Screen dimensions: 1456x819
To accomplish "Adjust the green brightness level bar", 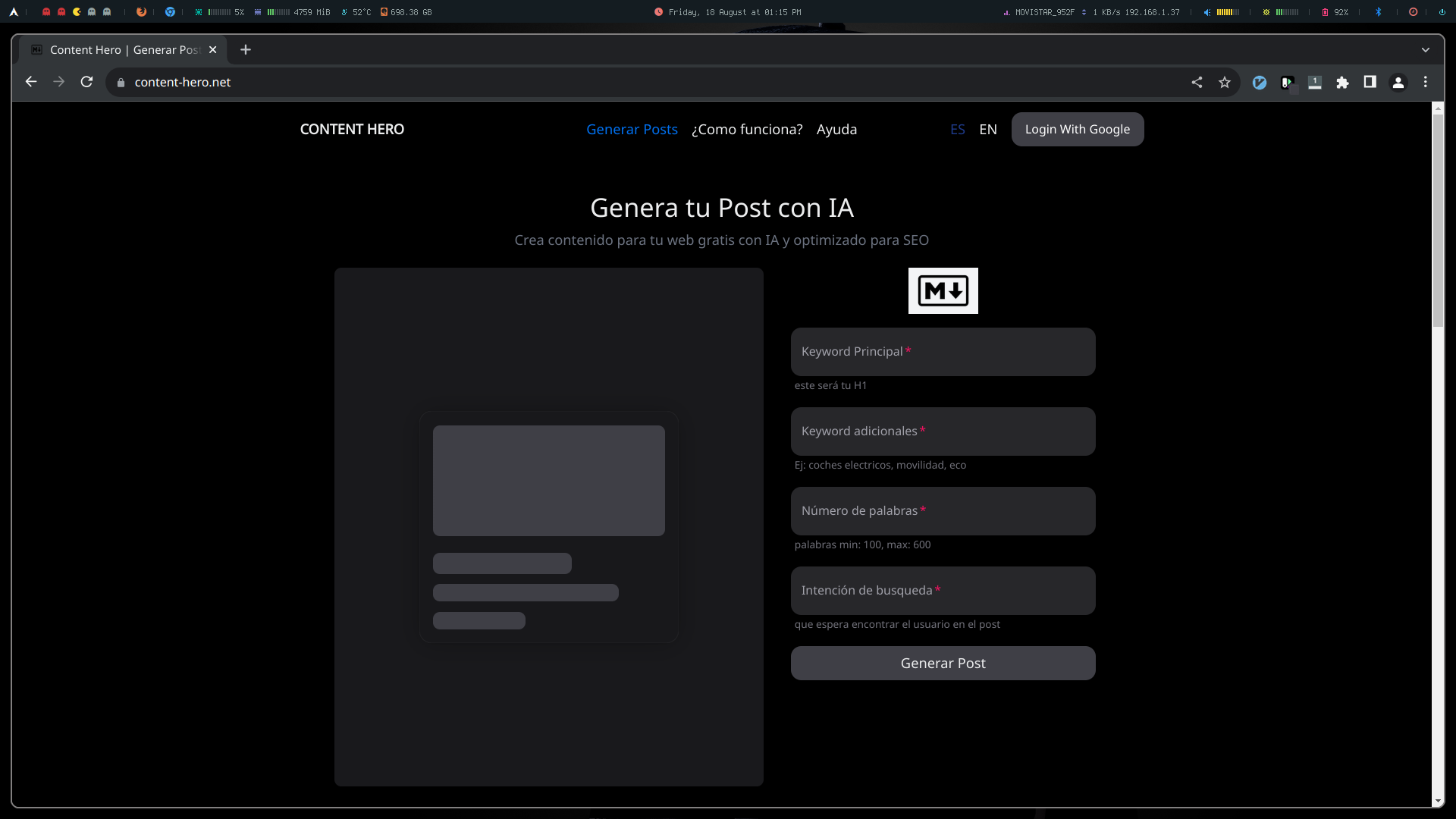I will [1287, 12].
